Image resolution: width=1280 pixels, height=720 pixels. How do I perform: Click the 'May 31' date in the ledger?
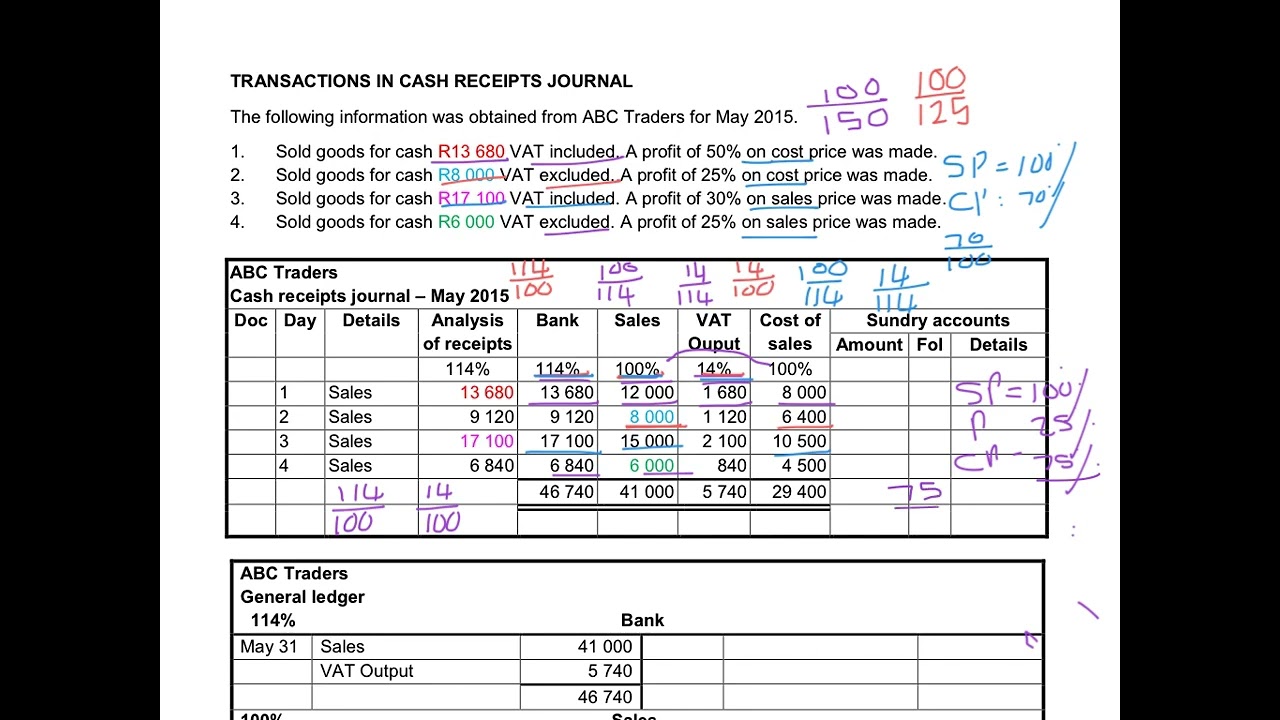269,647
